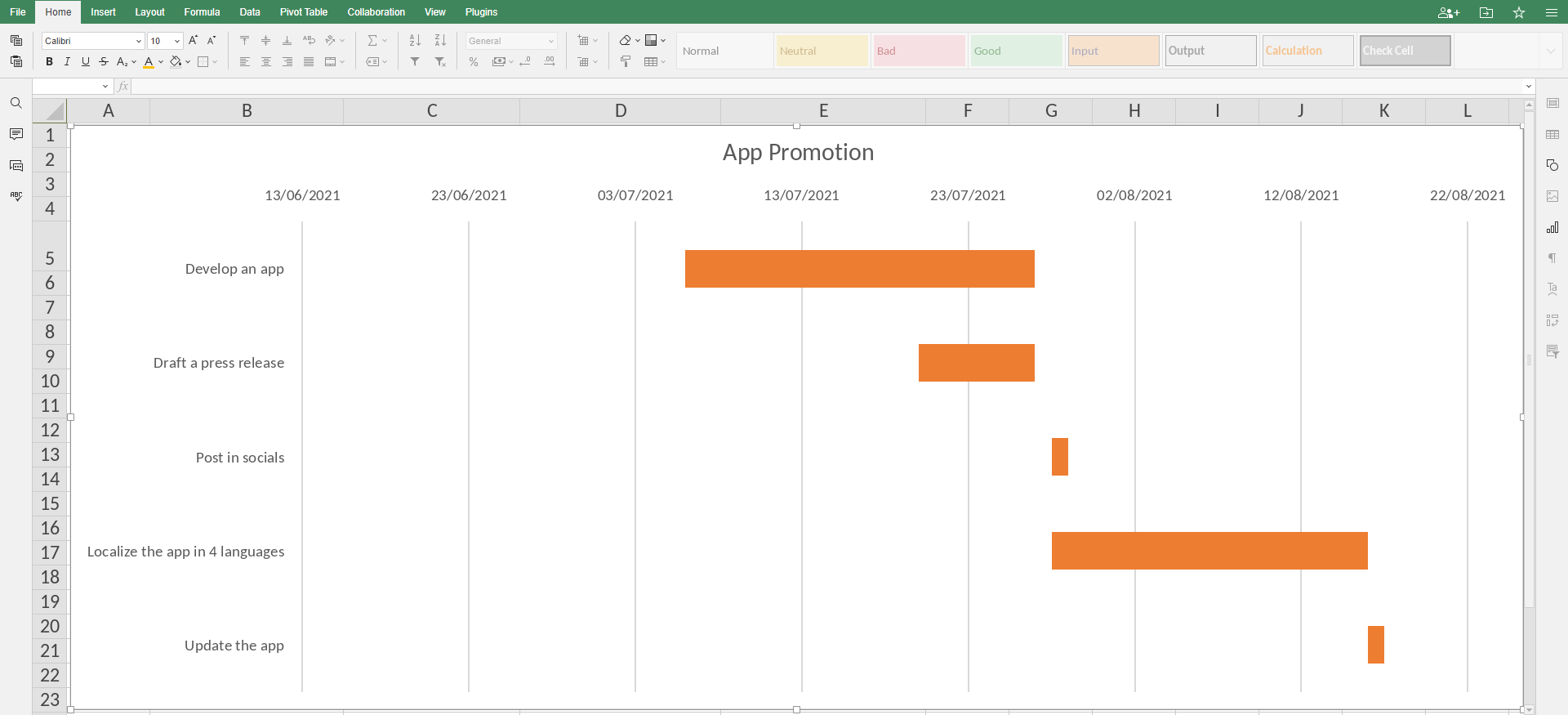Apply the Check Cell style
1568x715 pixels.
point(1405,51)
